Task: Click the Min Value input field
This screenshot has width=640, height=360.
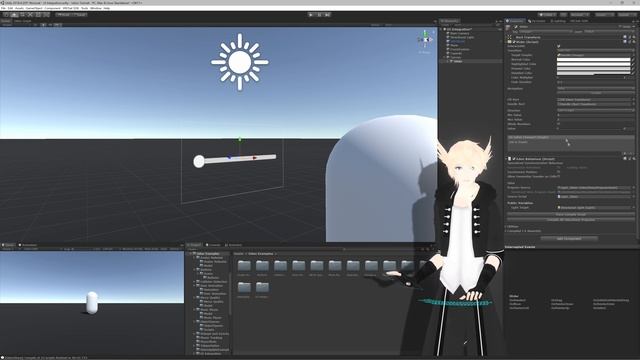Action: pos(596,115)
